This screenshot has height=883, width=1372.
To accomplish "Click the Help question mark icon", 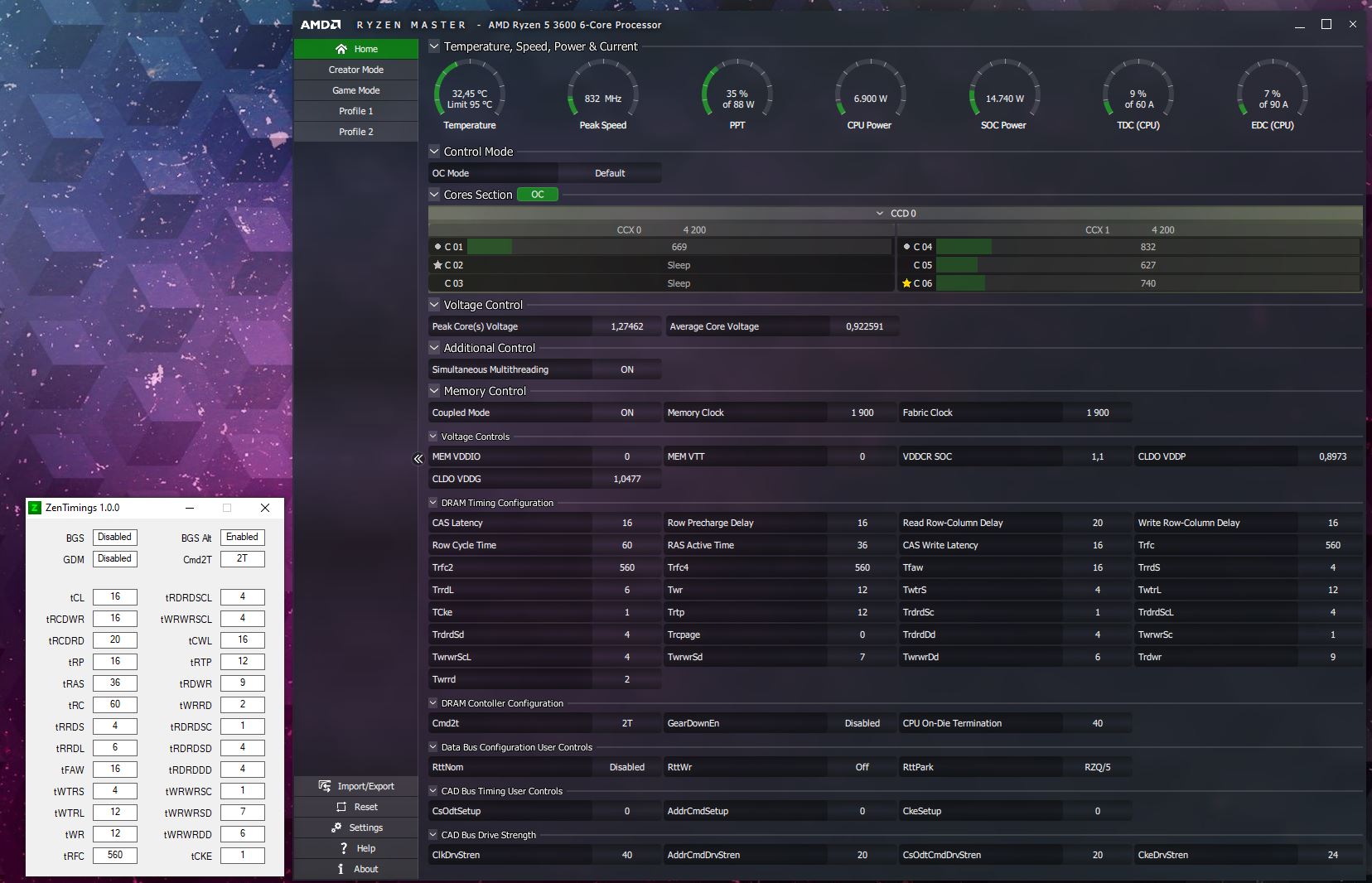I will (344, 848).
